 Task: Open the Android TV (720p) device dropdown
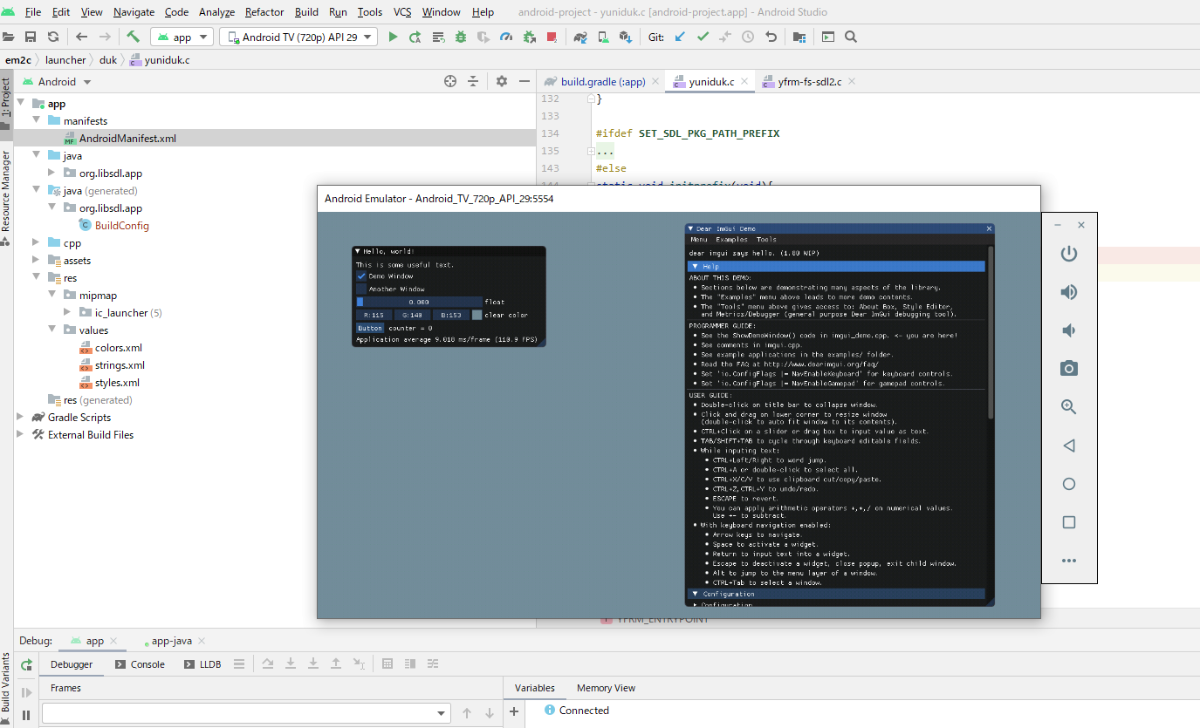click(x=298, y=37)
